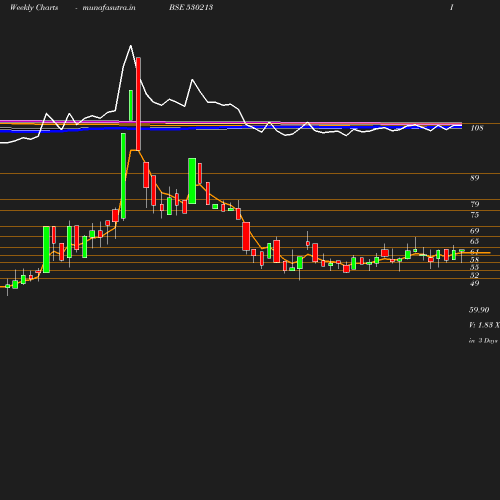
Task: Click the 'Weekly Charts' title text
Action: [34, 8]
